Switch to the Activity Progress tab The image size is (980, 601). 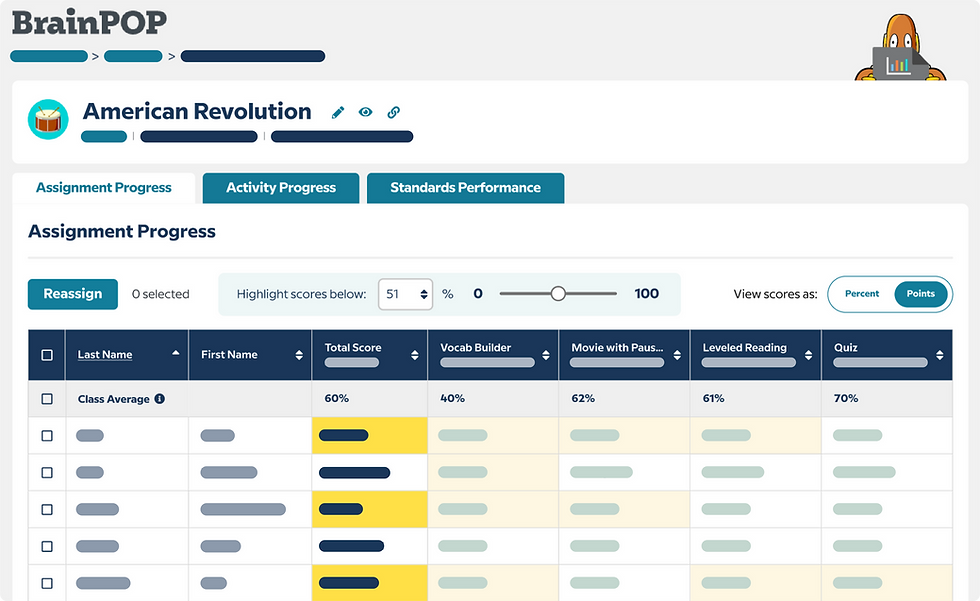pos(281,187)
